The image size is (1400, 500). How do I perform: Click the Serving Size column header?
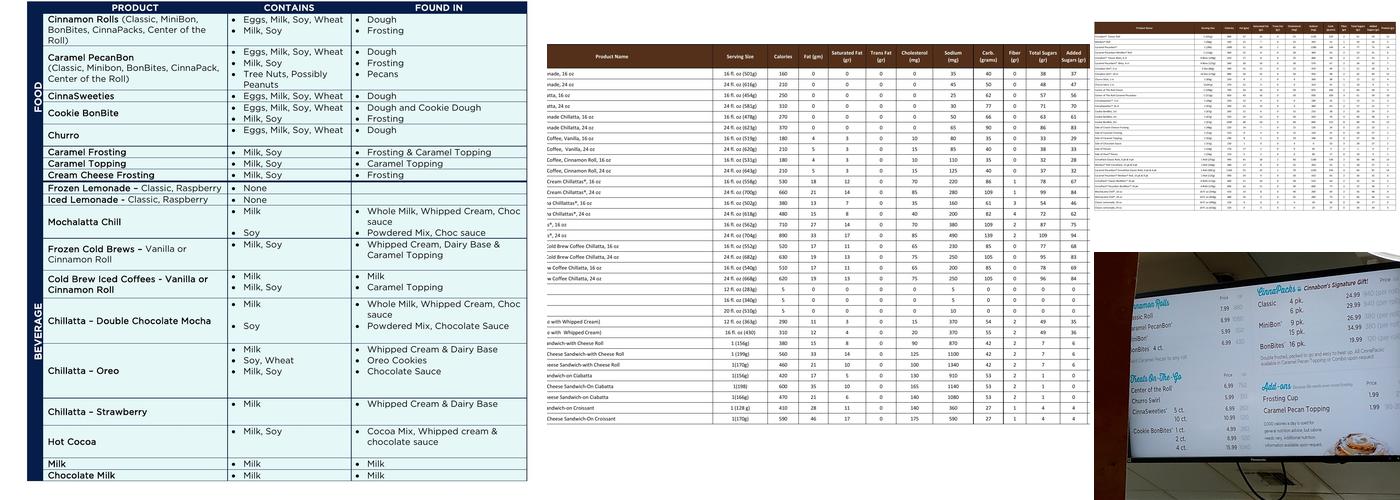point(739,57)
